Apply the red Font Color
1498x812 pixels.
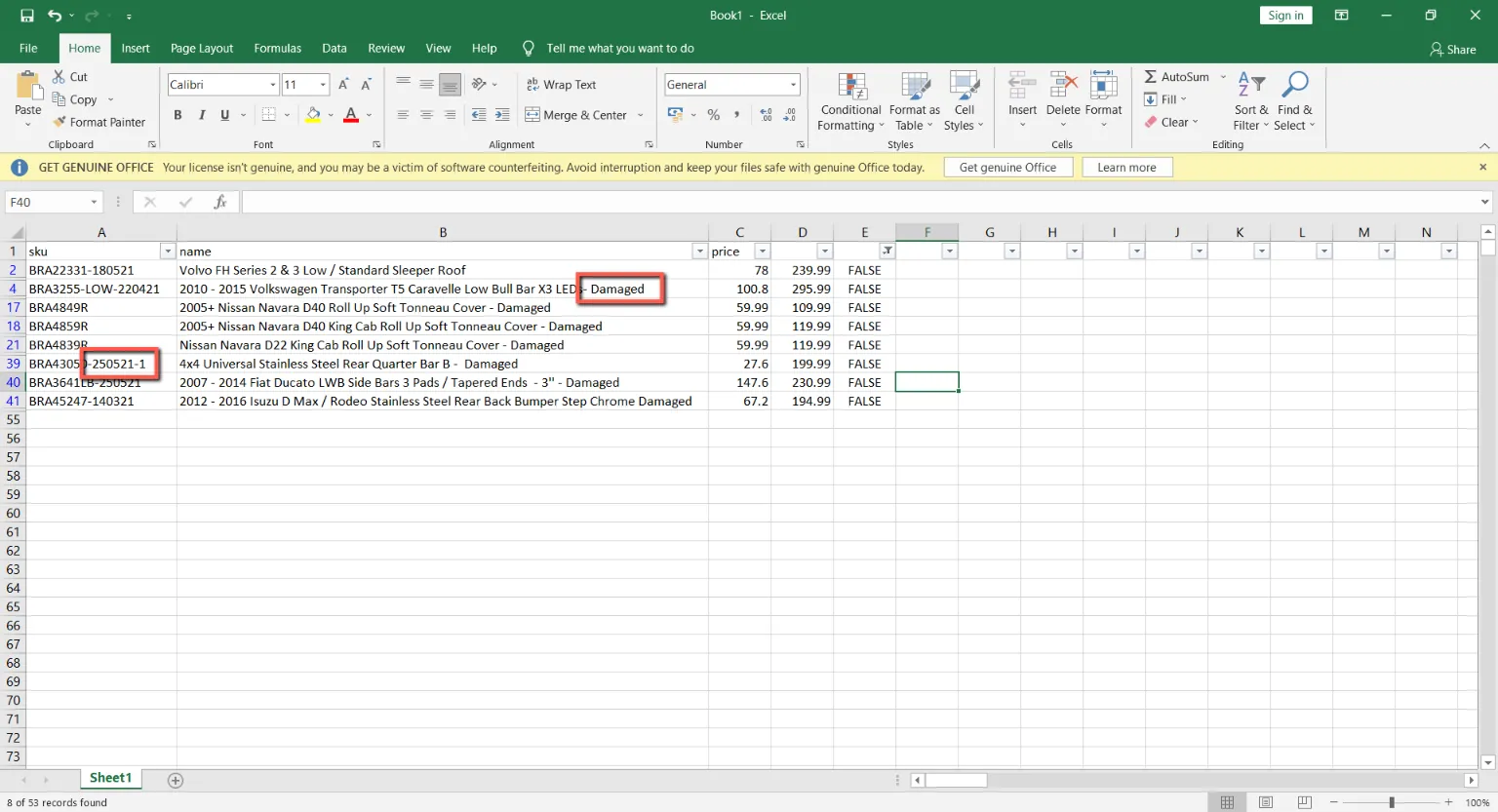click(x=351, y=115)
